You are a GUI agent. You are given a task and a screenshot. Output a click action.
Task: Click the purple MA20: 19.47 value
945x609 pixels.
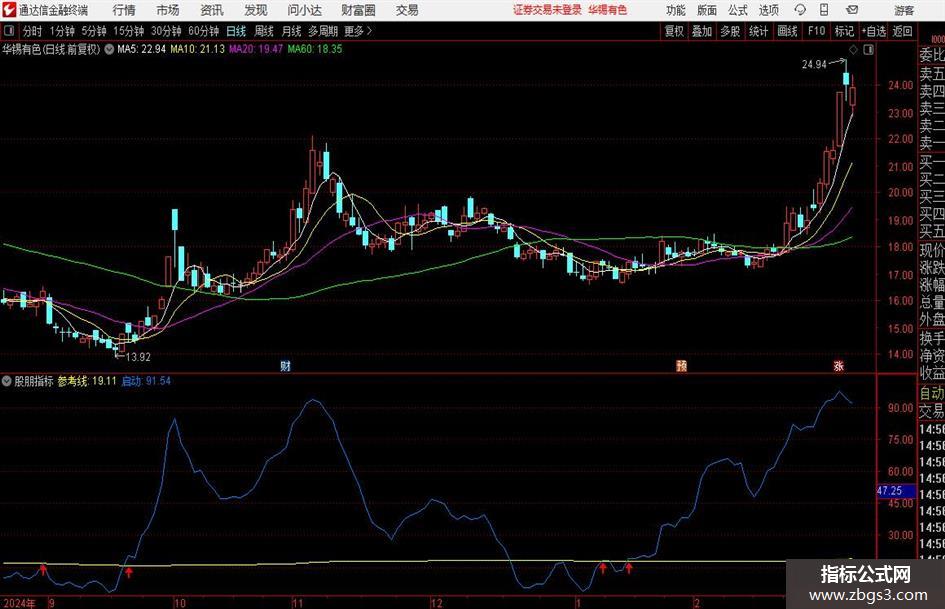point(256,49)
